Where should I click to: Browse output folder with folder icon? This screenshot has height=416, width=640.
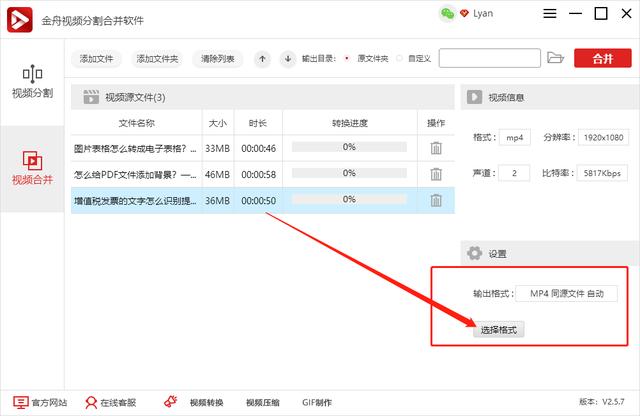[x=555, y=58]
